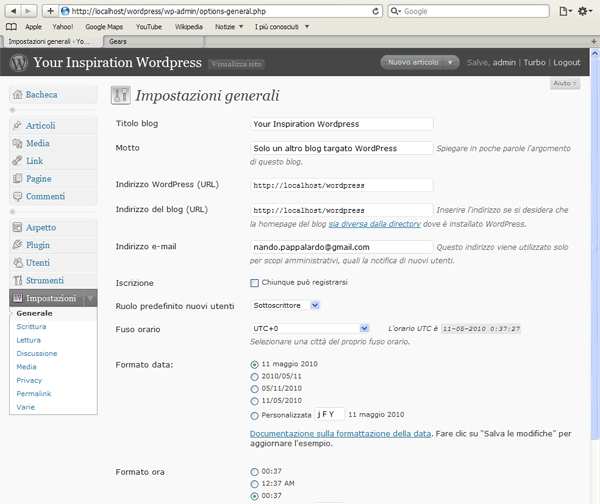This screenshot has height=504, width=600.
Task: Select date format 11 maggio 2010
Action: tap(254, 364)
